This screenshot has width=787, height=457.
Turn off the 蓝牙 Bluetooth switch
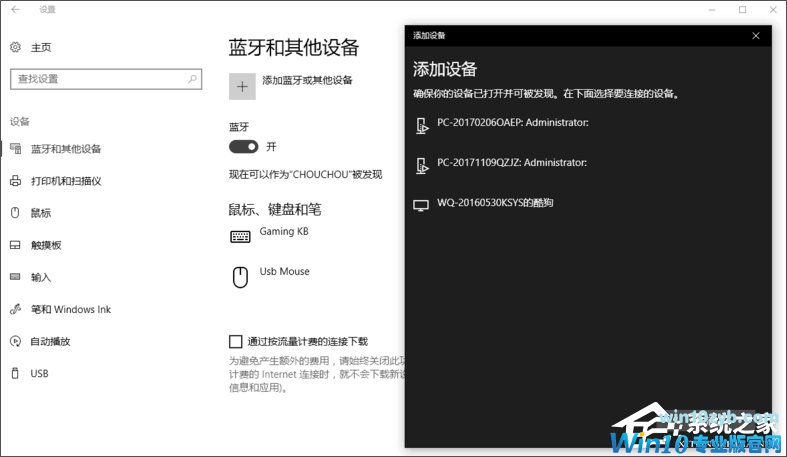point(243,146)
